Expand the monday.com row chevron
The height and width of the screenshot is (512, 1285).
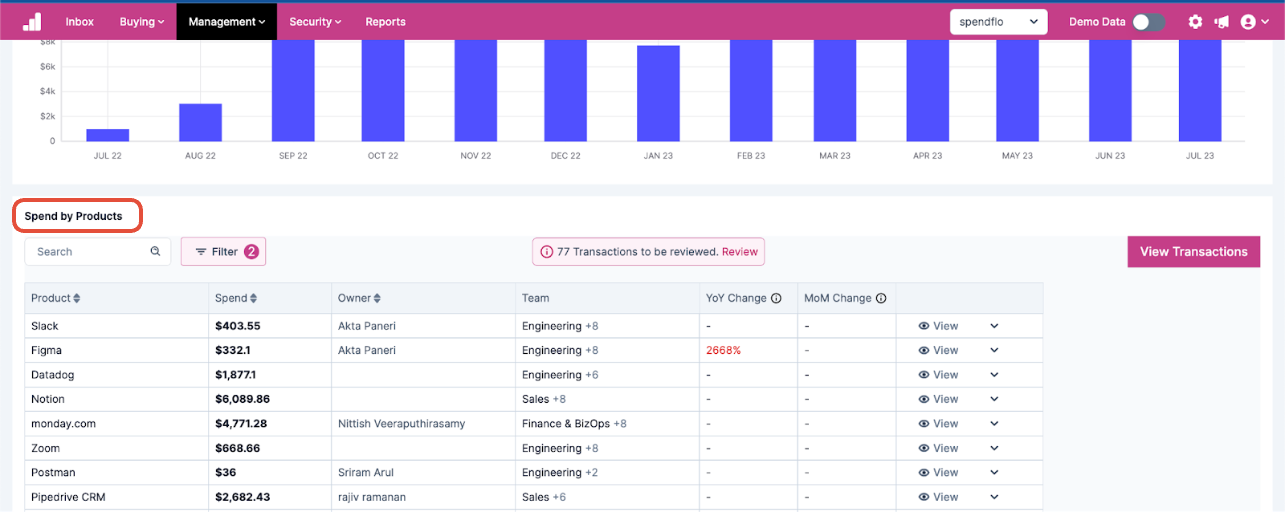[994, 424]
